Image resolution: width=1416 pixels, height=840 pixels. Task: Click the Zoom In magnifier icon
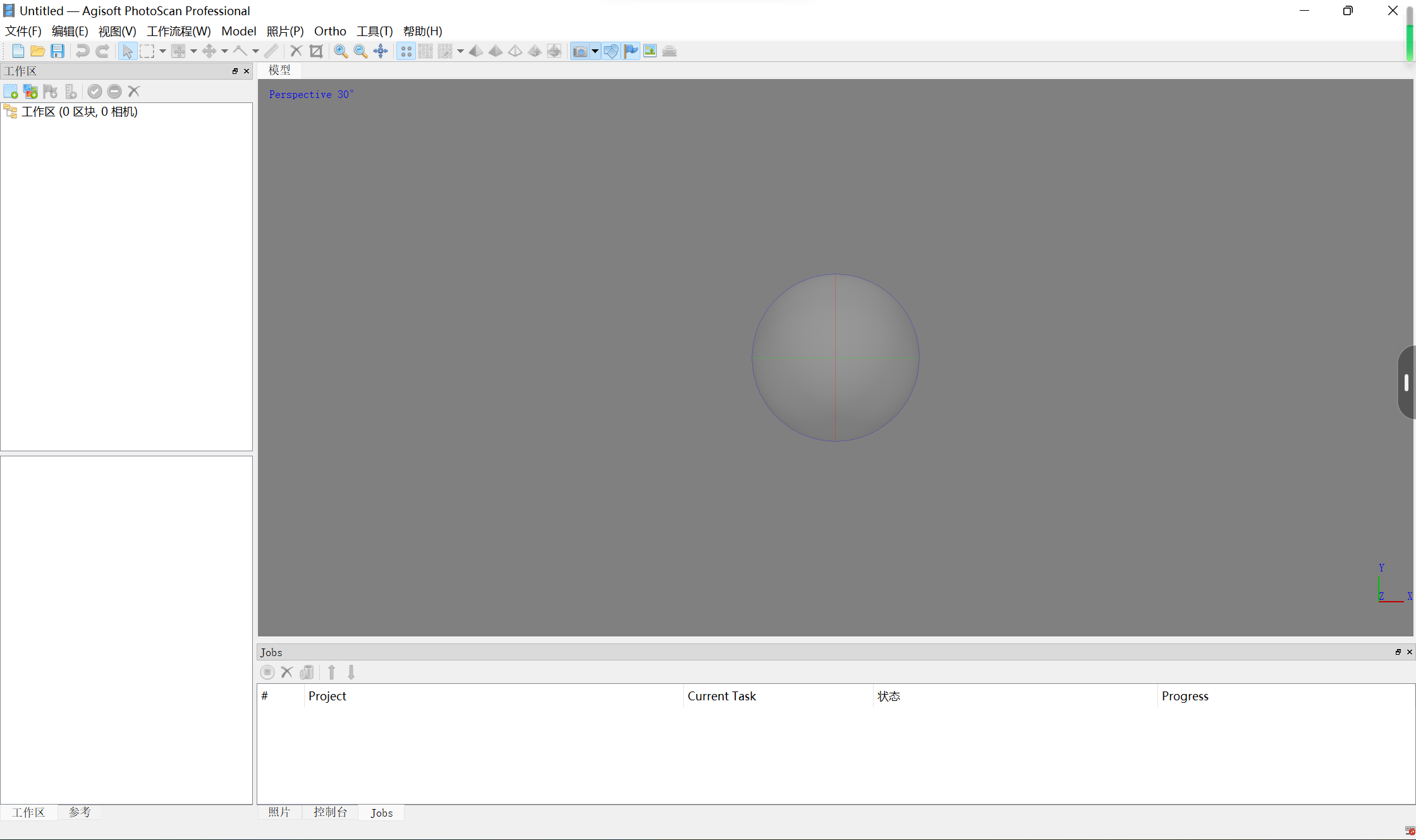(x=341, y=51)
